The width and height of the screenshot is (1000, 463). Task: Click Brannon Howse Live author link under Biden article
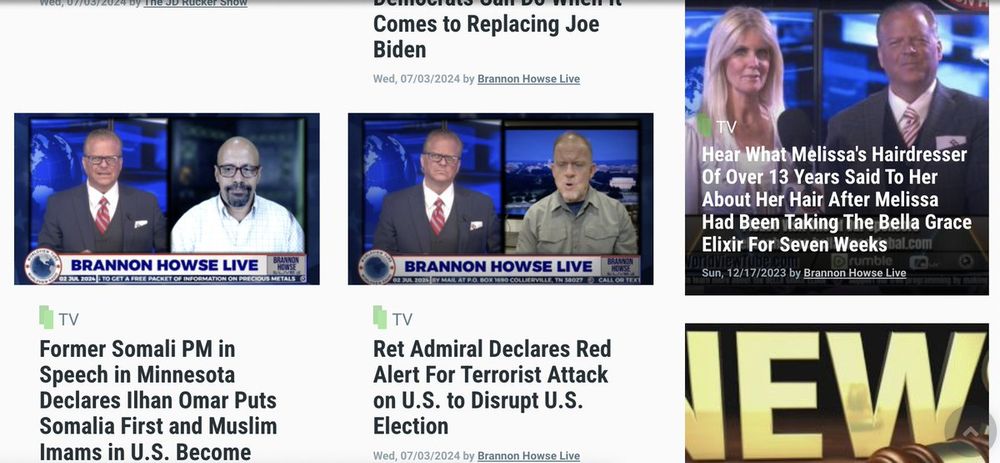[x=529, y=79]
